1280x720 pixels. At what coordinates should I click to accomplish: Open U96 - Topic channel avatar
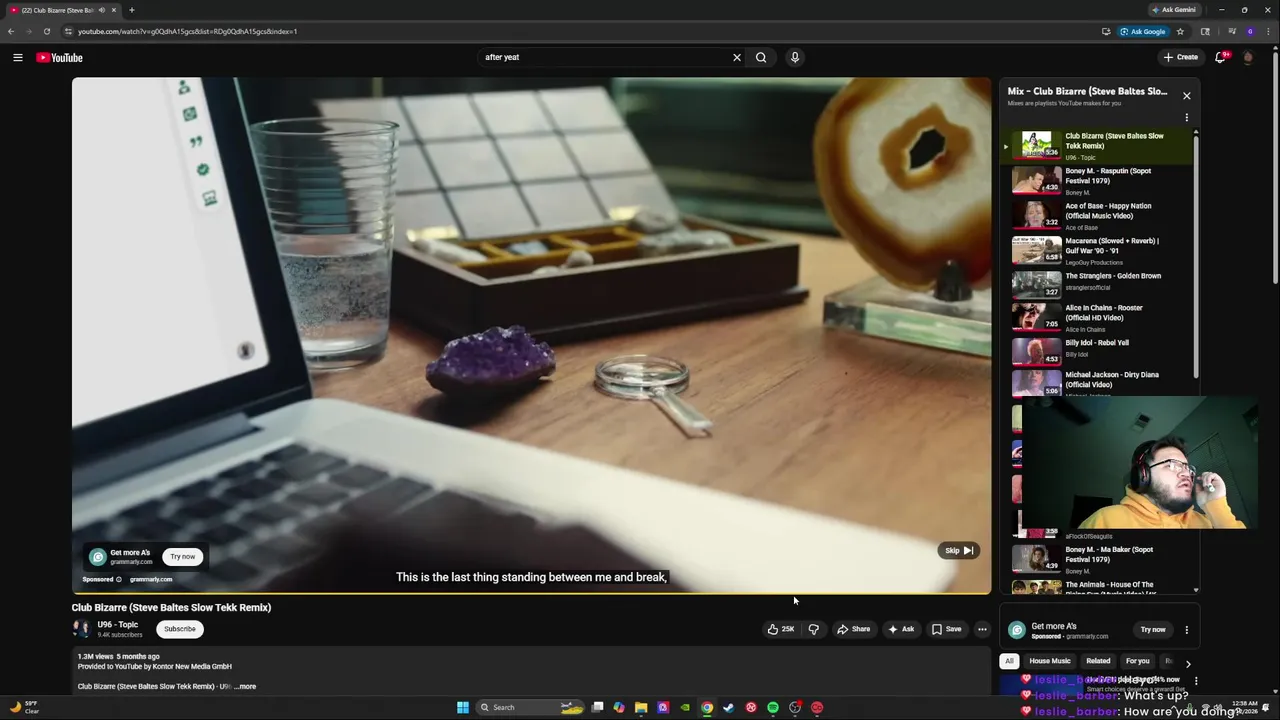point(81,629)
